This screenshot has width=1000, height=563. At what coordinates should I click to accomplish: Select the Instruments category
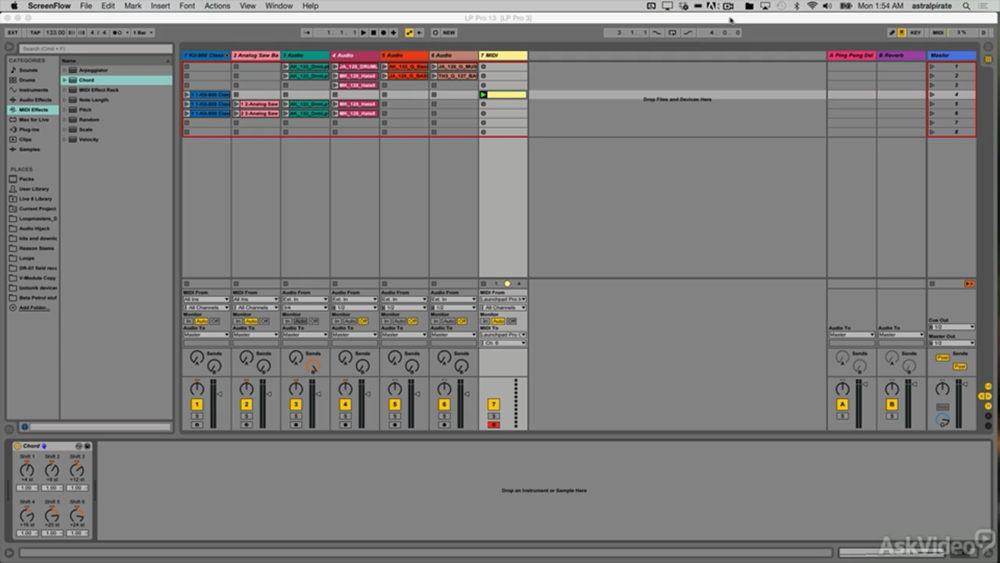(33, 90)
